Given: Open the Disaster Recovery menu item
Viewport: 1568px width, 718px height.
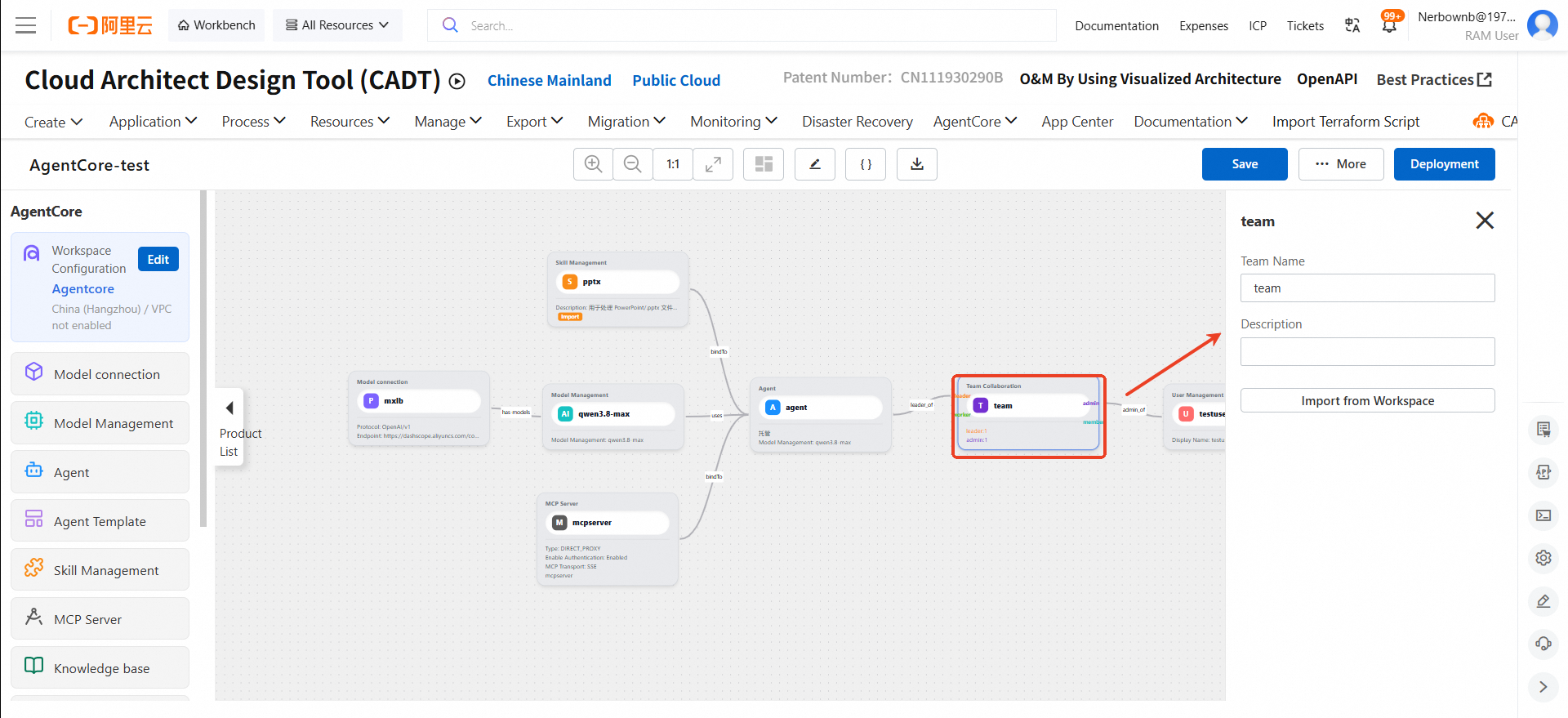Looking at the screenshot, I should click(x=857, y=122).
